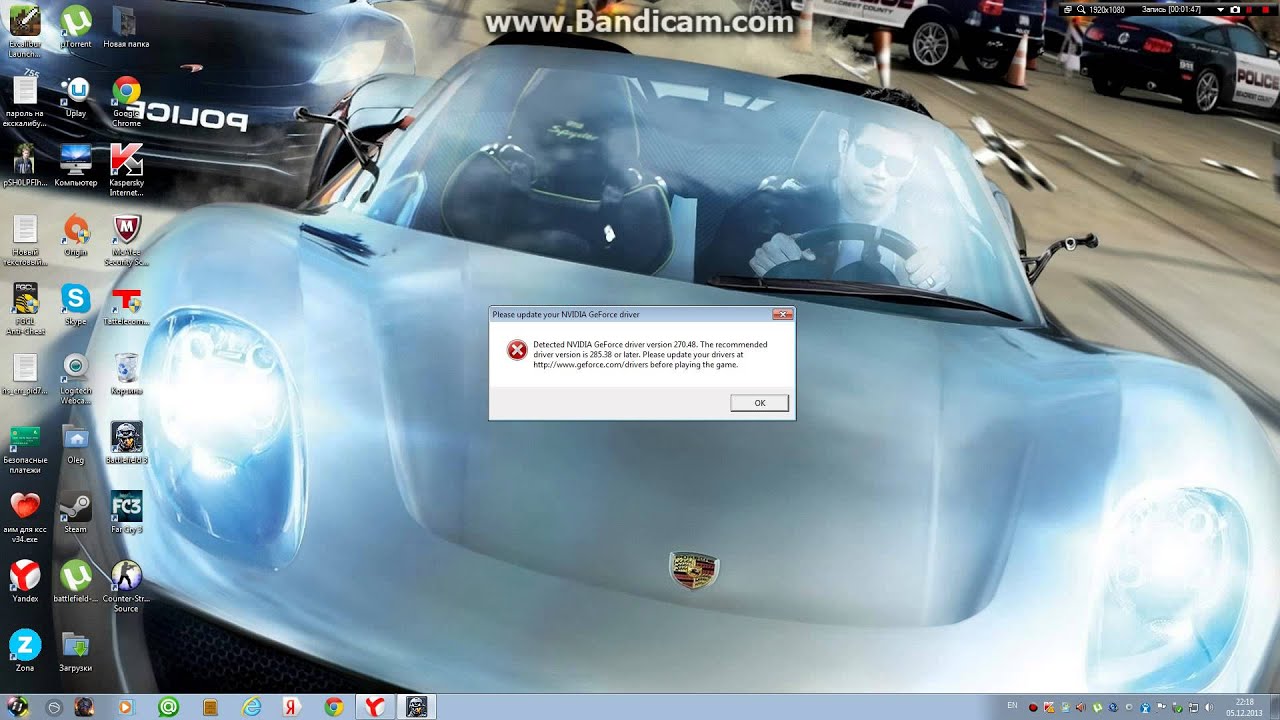The width and height of the screenshot is (1280, 720).
Task: Click OK in the NVIDIA driver dialog
Action: (x=759, y=403)
